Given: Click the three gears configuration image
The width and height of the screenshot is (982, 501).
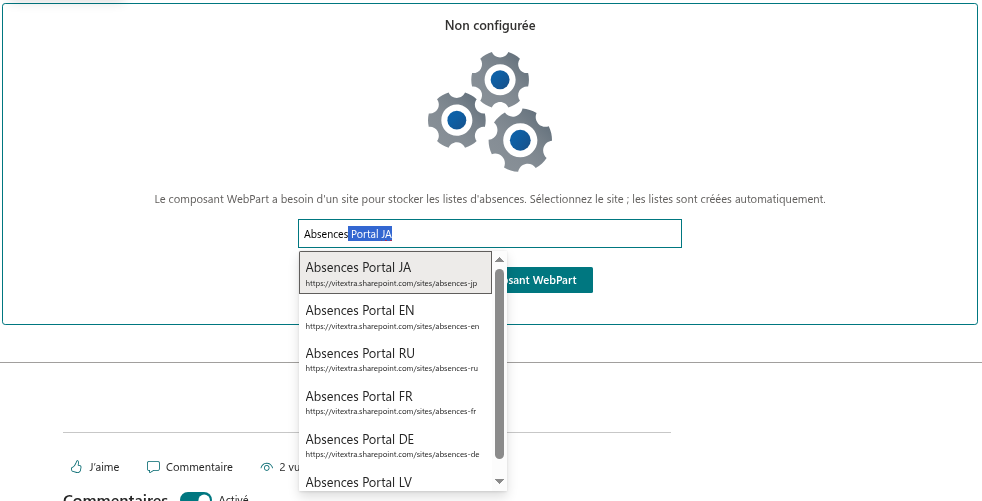Looking at the screenshot, I should (x=490, y=111).
